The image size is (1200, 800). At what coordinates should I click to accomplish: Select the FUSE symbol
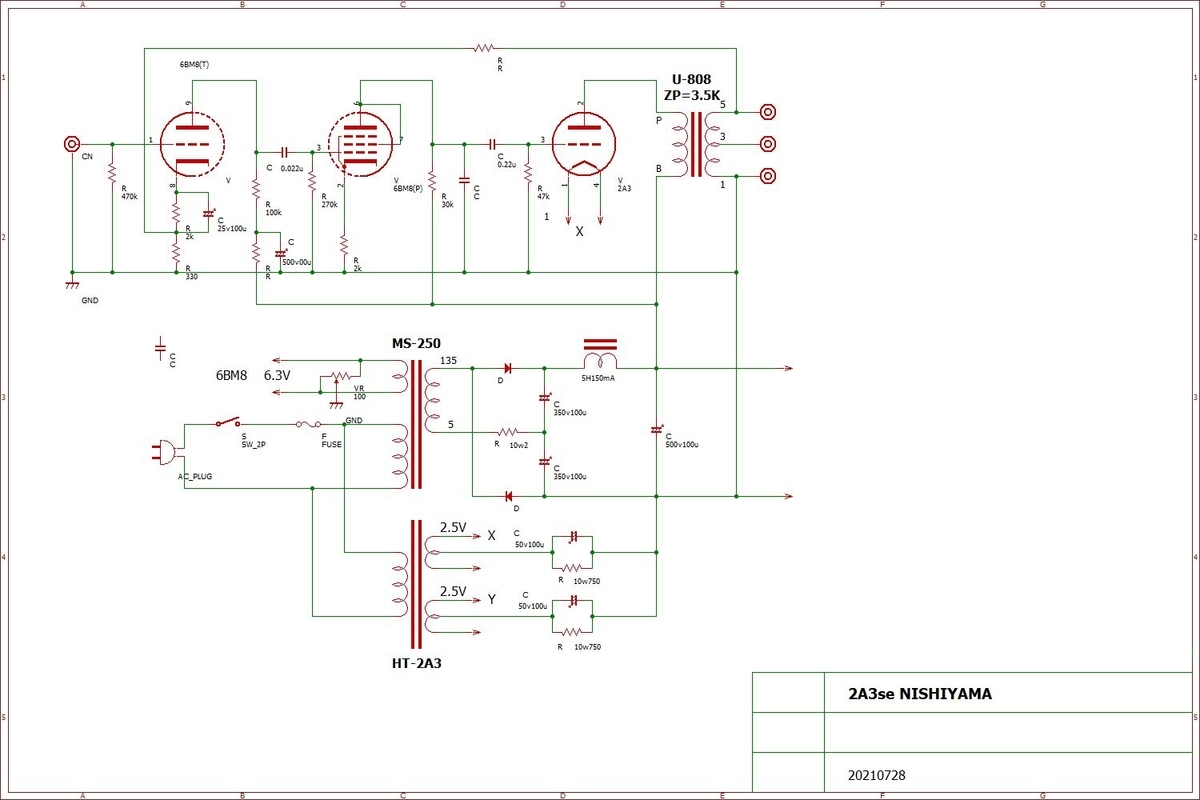point(308,424)
